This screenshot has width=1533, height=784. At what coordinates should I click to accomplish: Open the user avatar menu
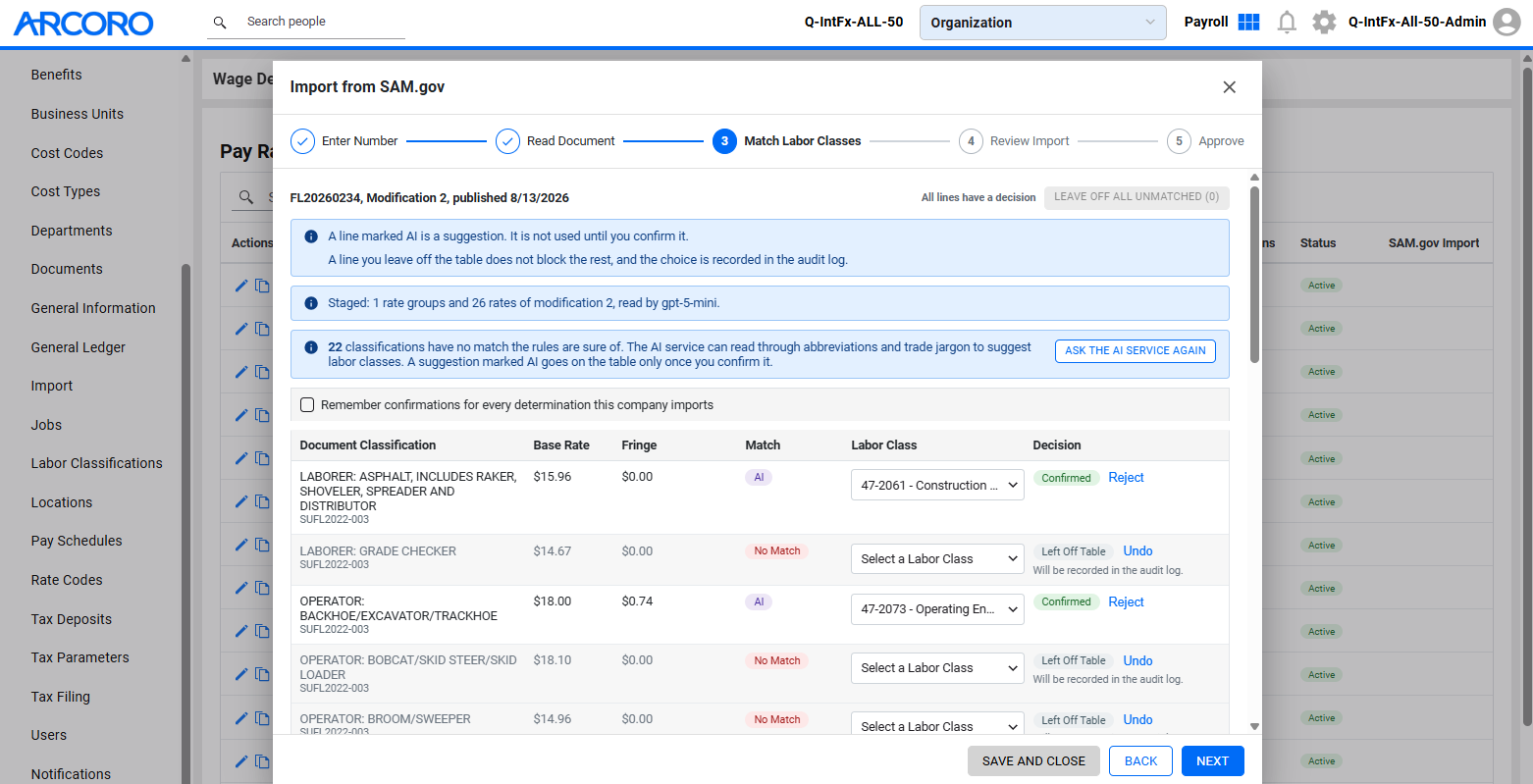(x=1507, y=22)
